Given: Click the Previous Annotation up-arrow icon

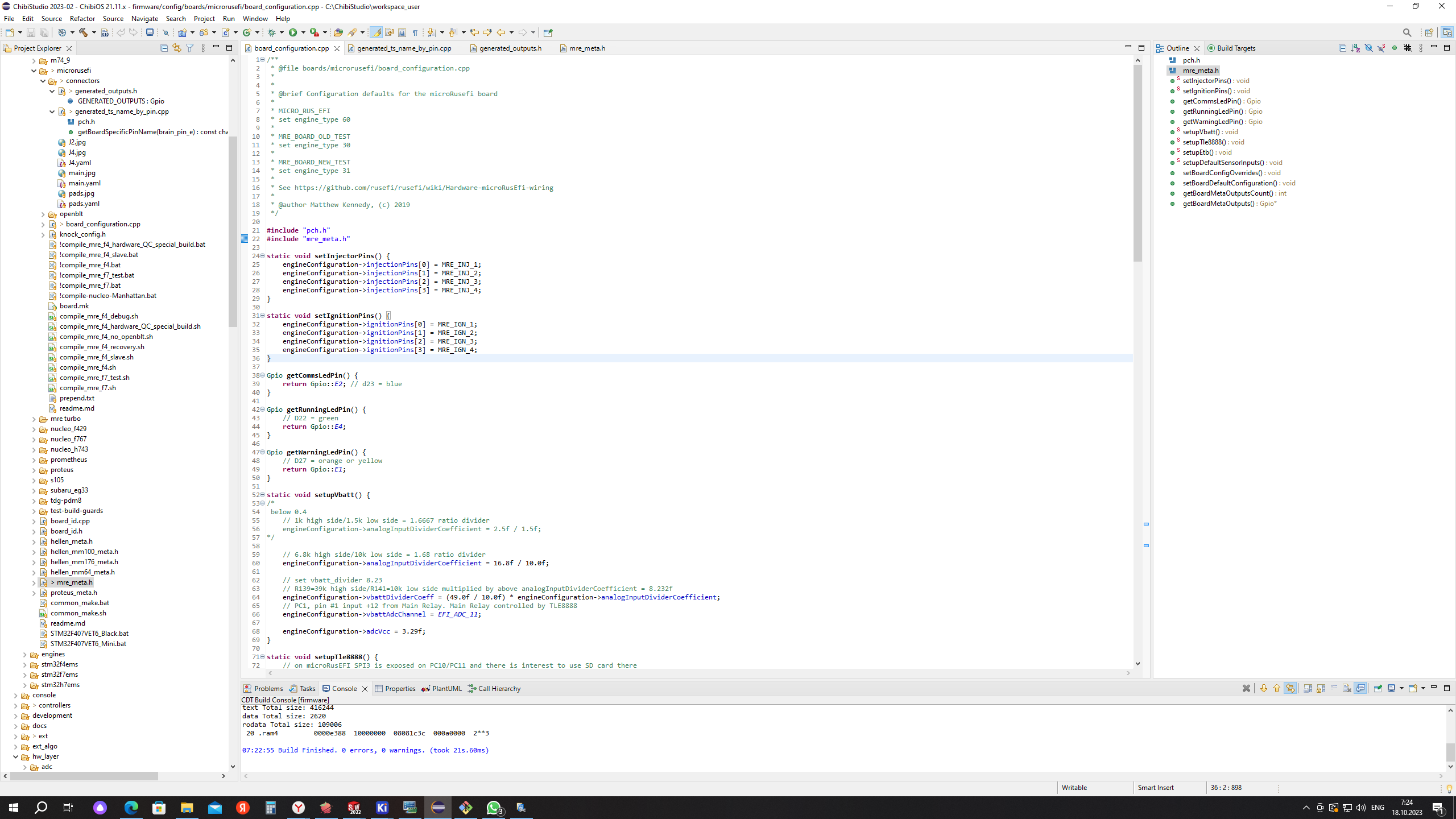Looking at the screenshot, I should pos(453,32).
